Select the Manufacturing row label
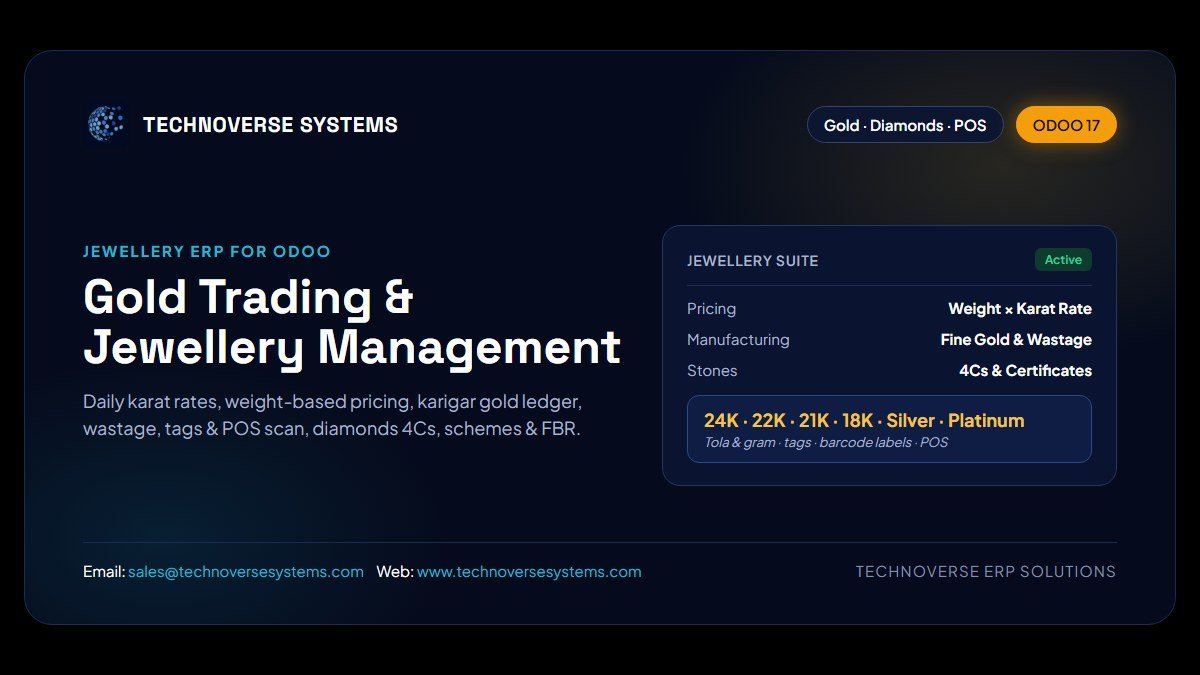Image resolution: width=1200 pixels, height=675 pixels. [738, 340]
